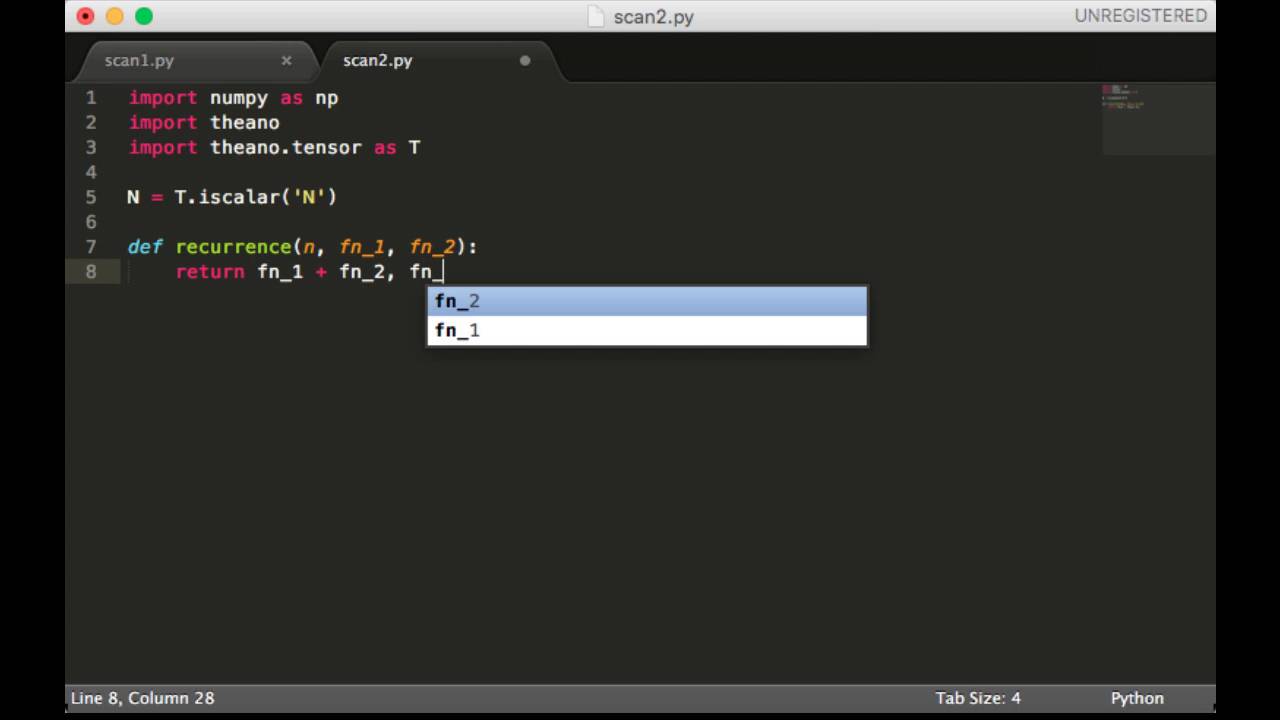The height and width of the screenshot is (720, 1280).
Task: Click the green zoom window button
Action: (144, 16)
